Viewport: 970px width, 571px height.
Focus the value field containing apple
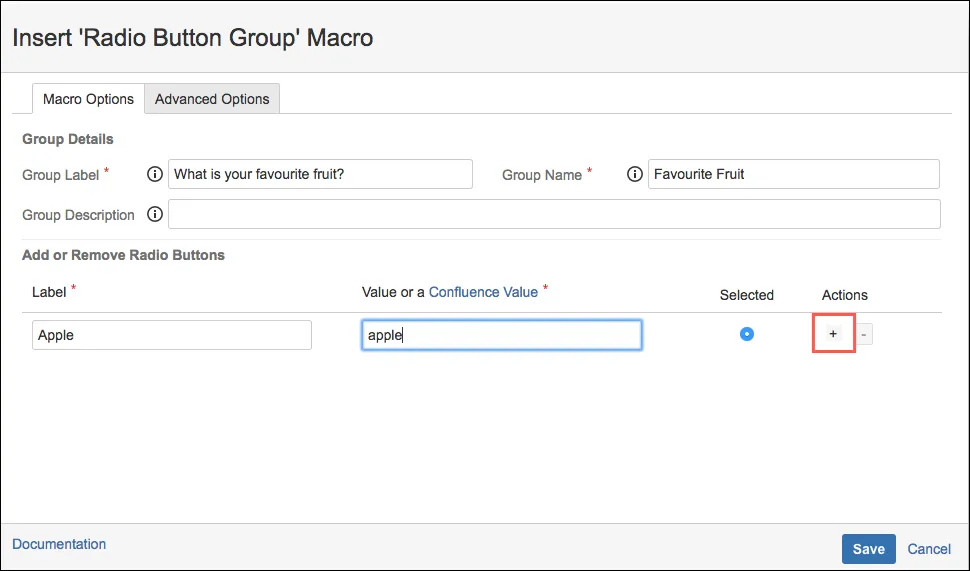tap(502, 335)
